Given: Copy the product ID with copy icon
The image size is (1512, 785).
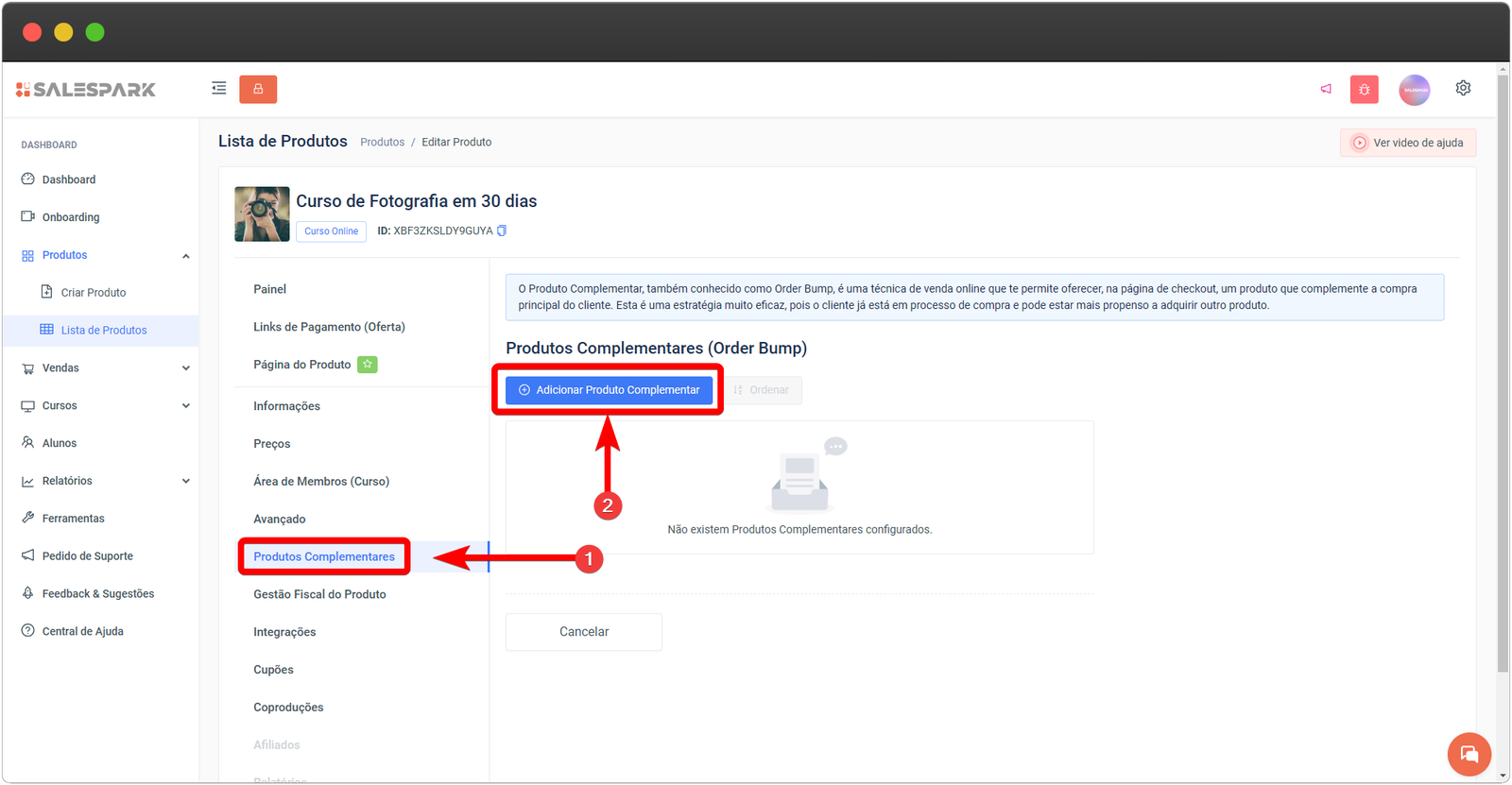Looking at the screenshot, I should tap(502, 230).
